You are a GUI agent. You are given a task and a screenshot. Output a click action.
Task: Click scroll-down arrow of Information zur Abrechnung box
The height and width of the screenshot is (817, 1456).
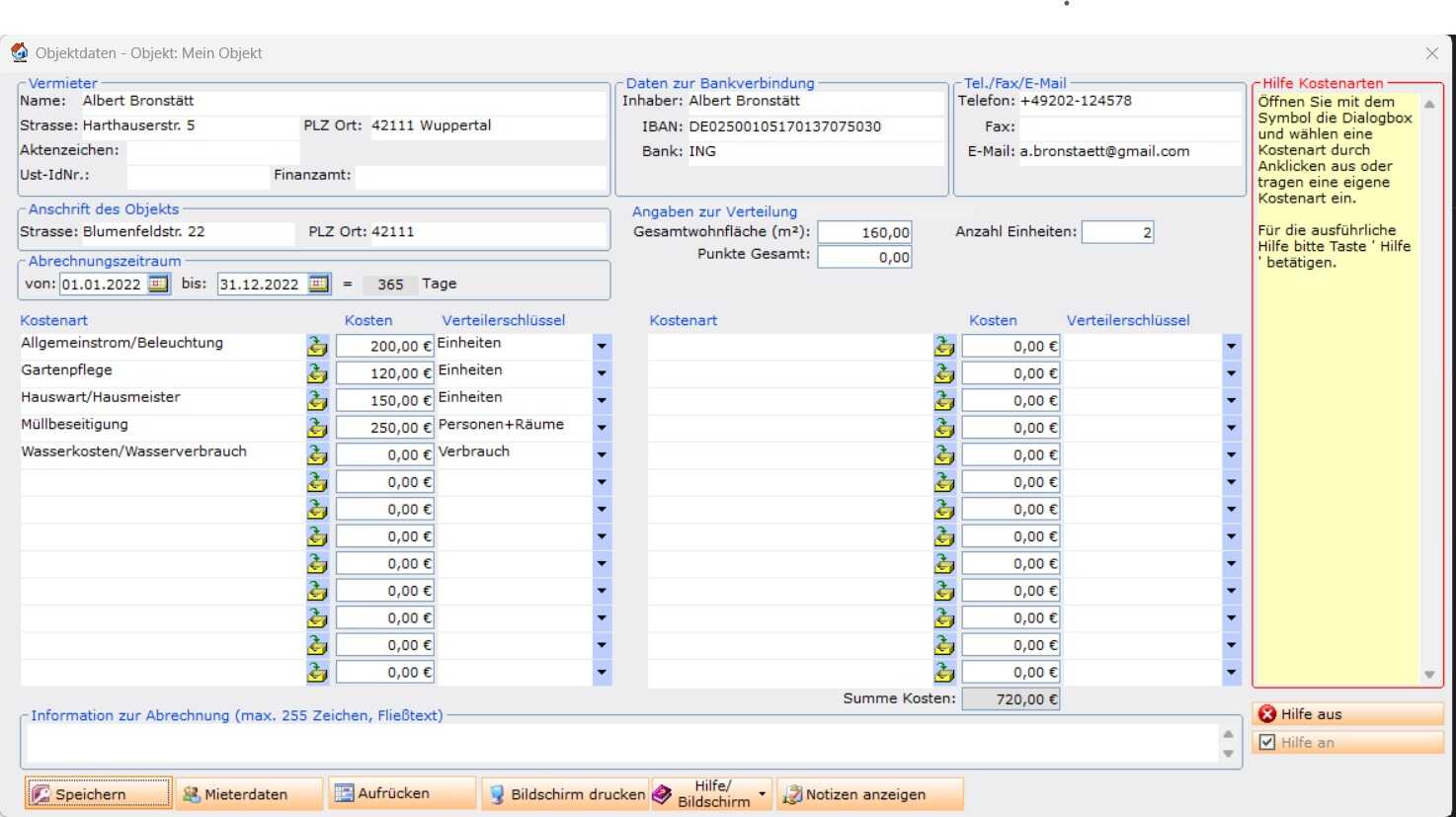point(1228,754)
